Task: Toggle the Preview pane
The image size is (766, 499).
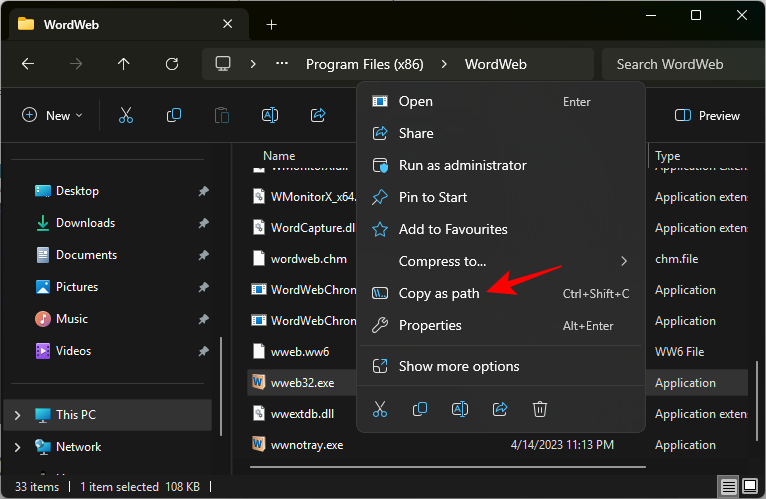Action: tap(707, 116)
